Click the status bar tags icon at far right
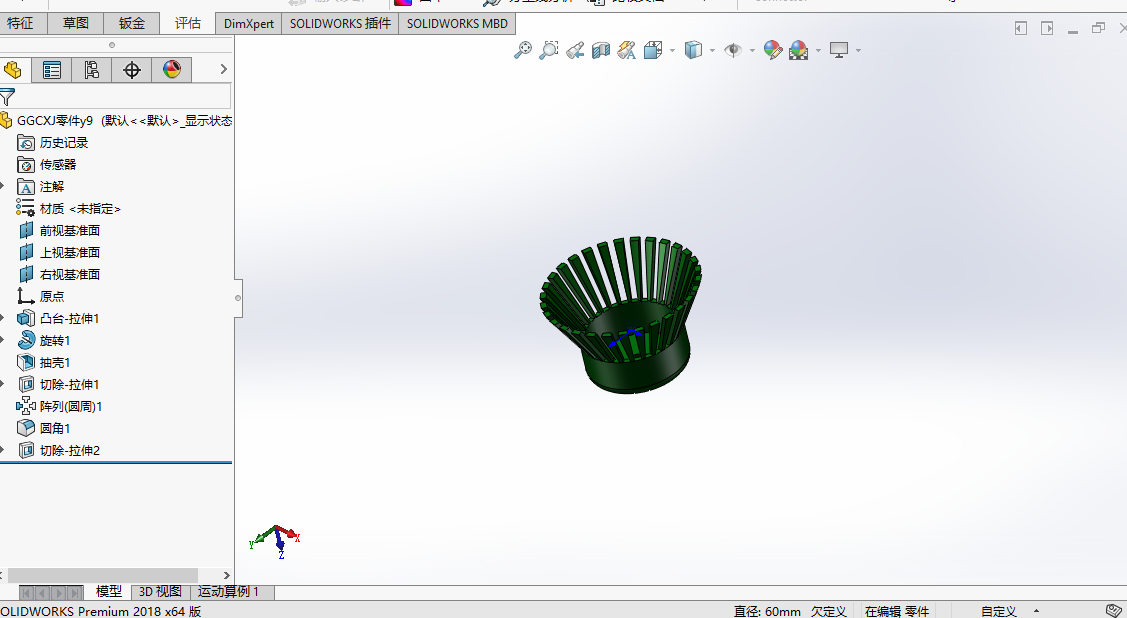Image resolution: width=1127 pixels, height=618 pixels. [1114, 611]
